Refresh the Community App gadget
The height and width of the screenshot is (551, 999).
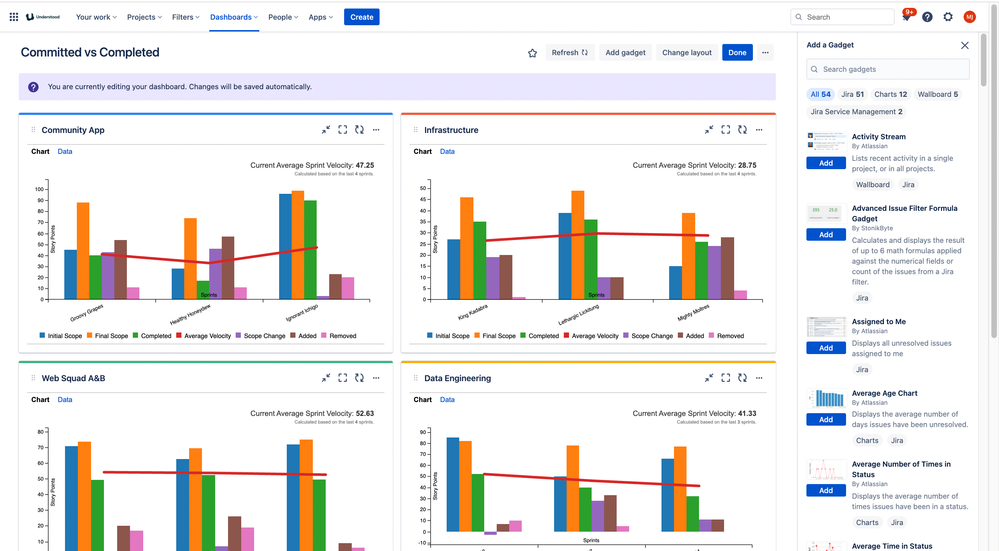pyautogui.click(x=359, y=130)
